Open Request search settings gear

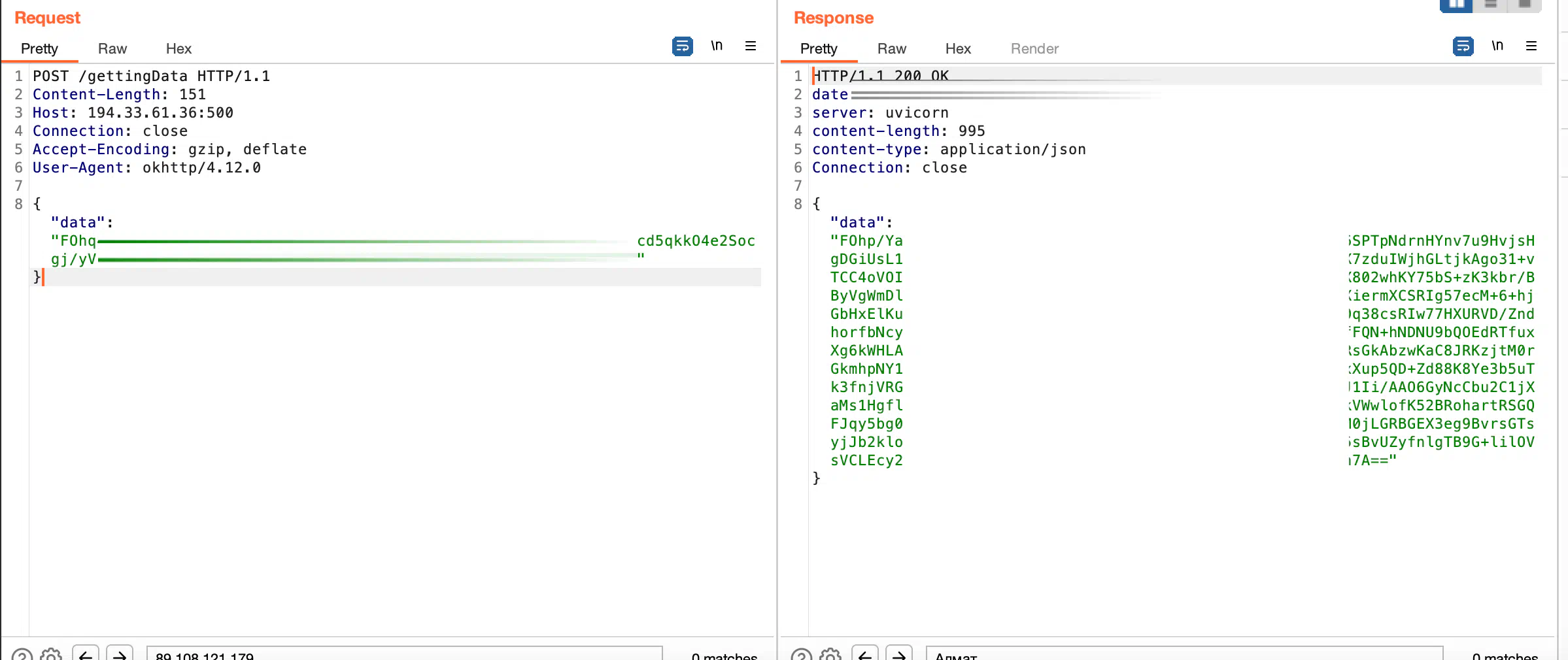pyautogui.click(x=51, y=654)
